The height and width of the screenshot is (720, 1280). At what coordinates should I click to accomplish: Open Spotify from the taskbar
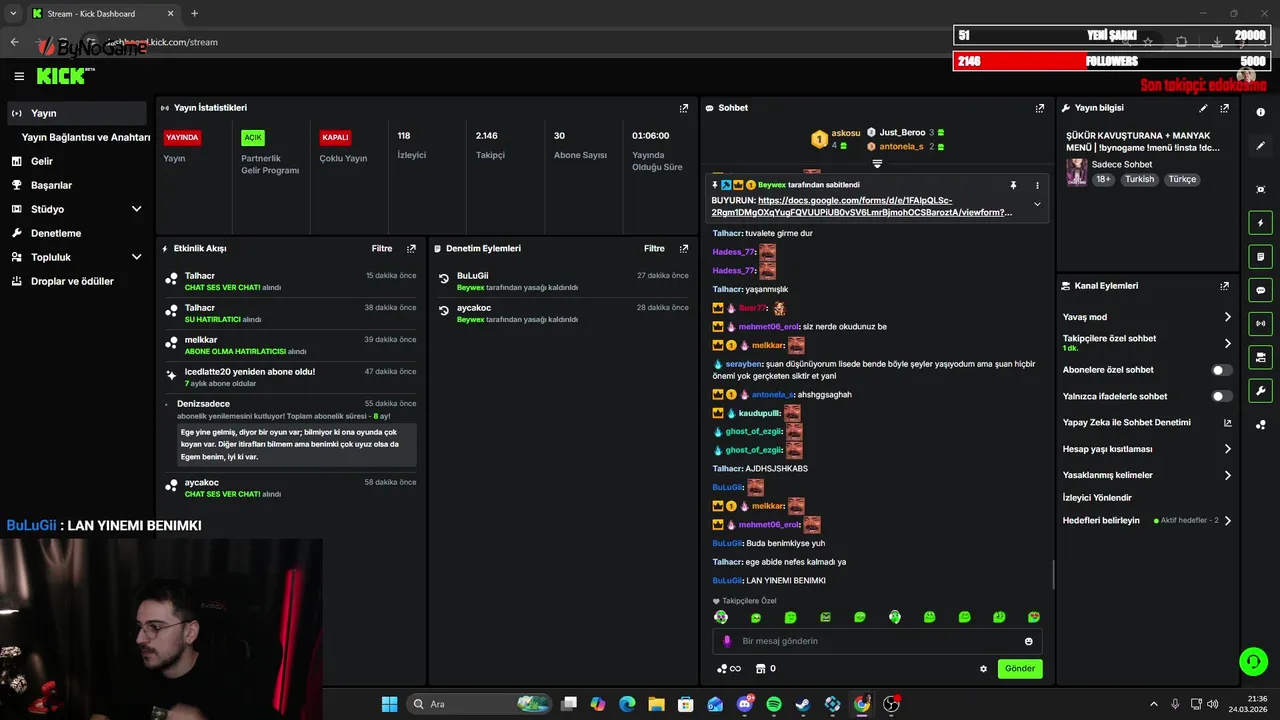pos(773,704)
